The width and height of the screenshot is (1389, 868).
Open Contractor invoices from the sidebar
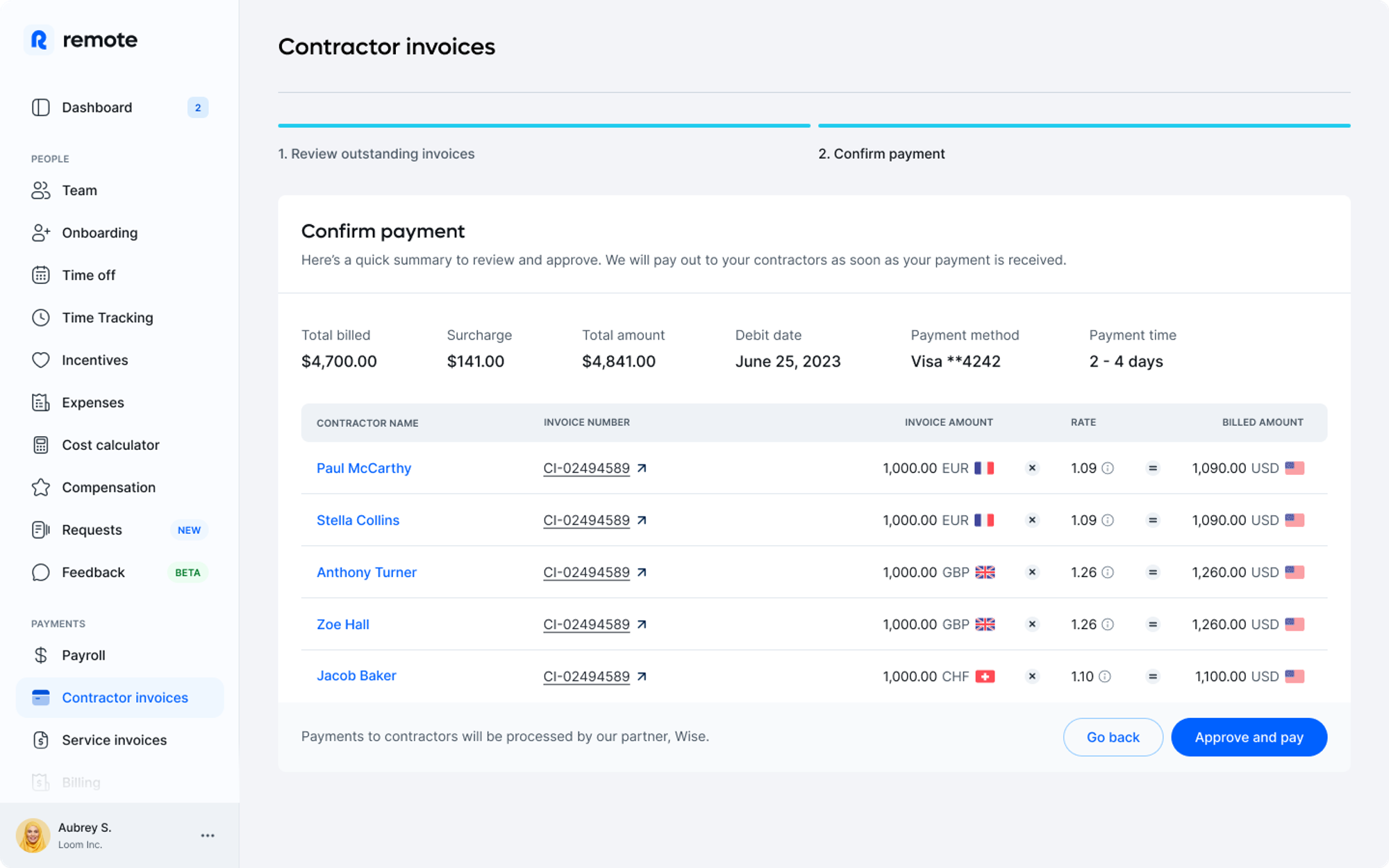[x=125, y=697]
